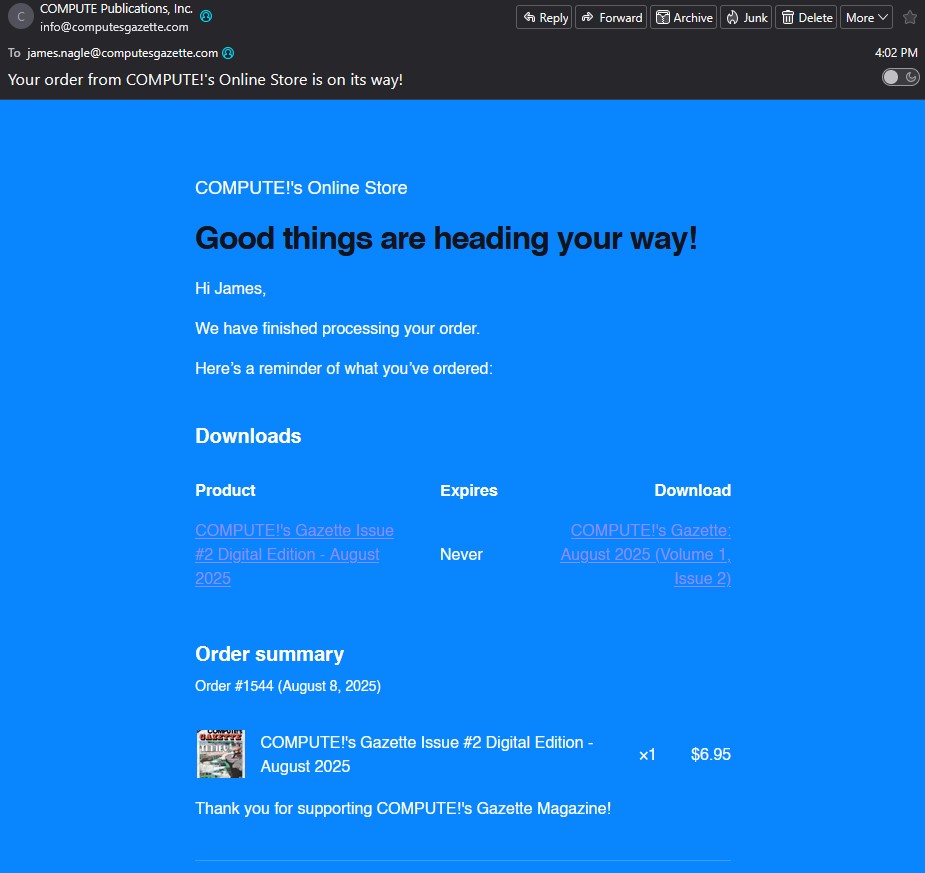Open recipient contact icon beside james.nagle address
Image resolution: width=925 pixels, height=873 pixels.
(228, 53)
